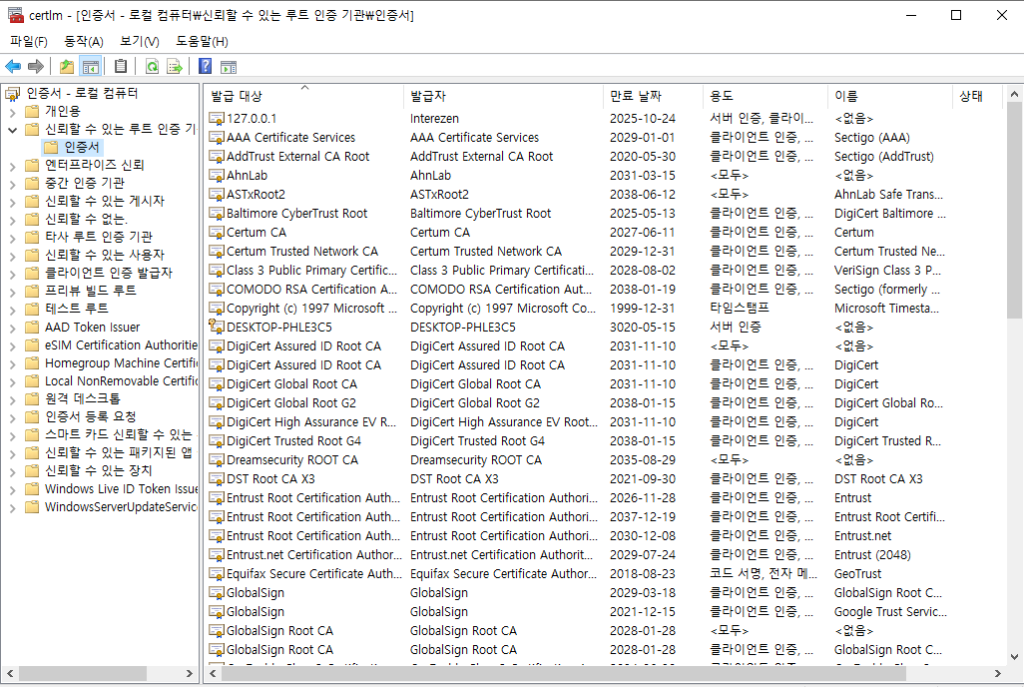Toggle the Show/Hide Console Tree icon

click(91, 67)
